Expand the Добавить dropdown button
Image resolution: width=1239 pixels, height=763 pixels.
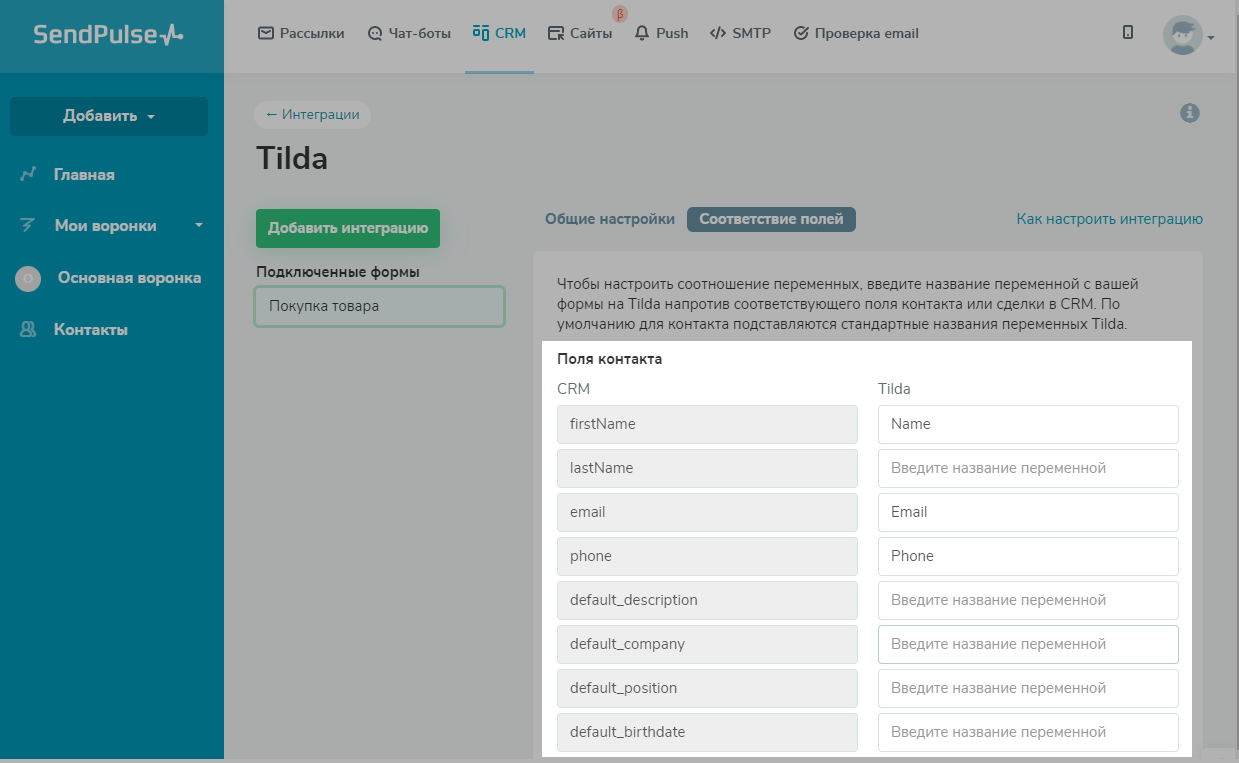tap(109, 116)
